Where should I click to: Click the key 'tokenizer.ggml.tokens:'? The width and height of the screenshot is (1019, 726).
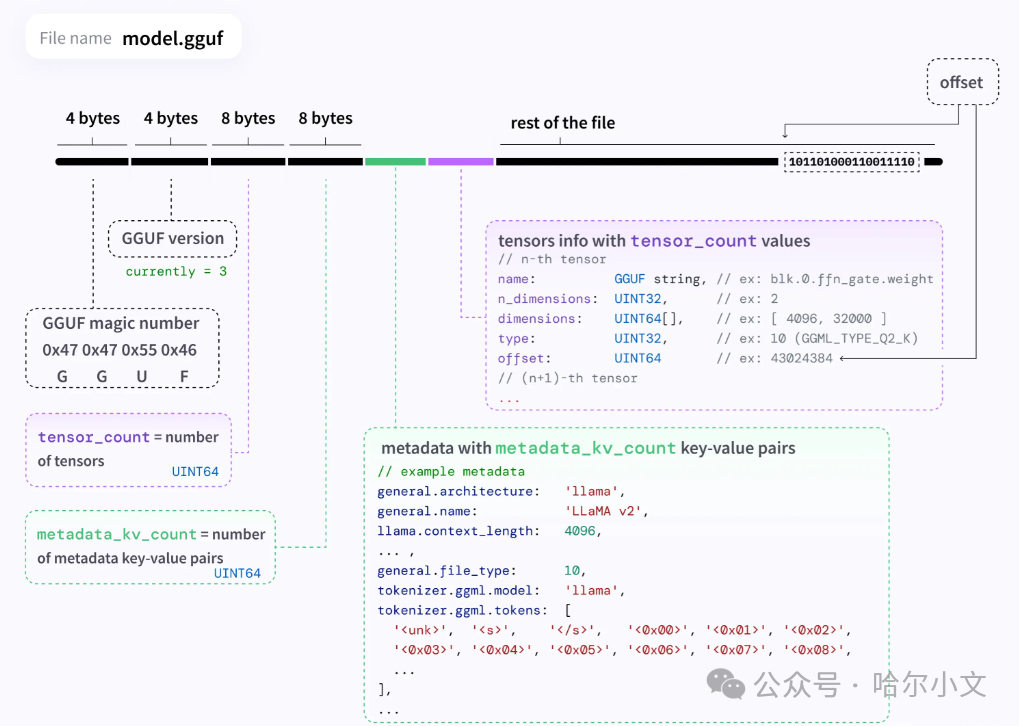(x=463, y=610)
